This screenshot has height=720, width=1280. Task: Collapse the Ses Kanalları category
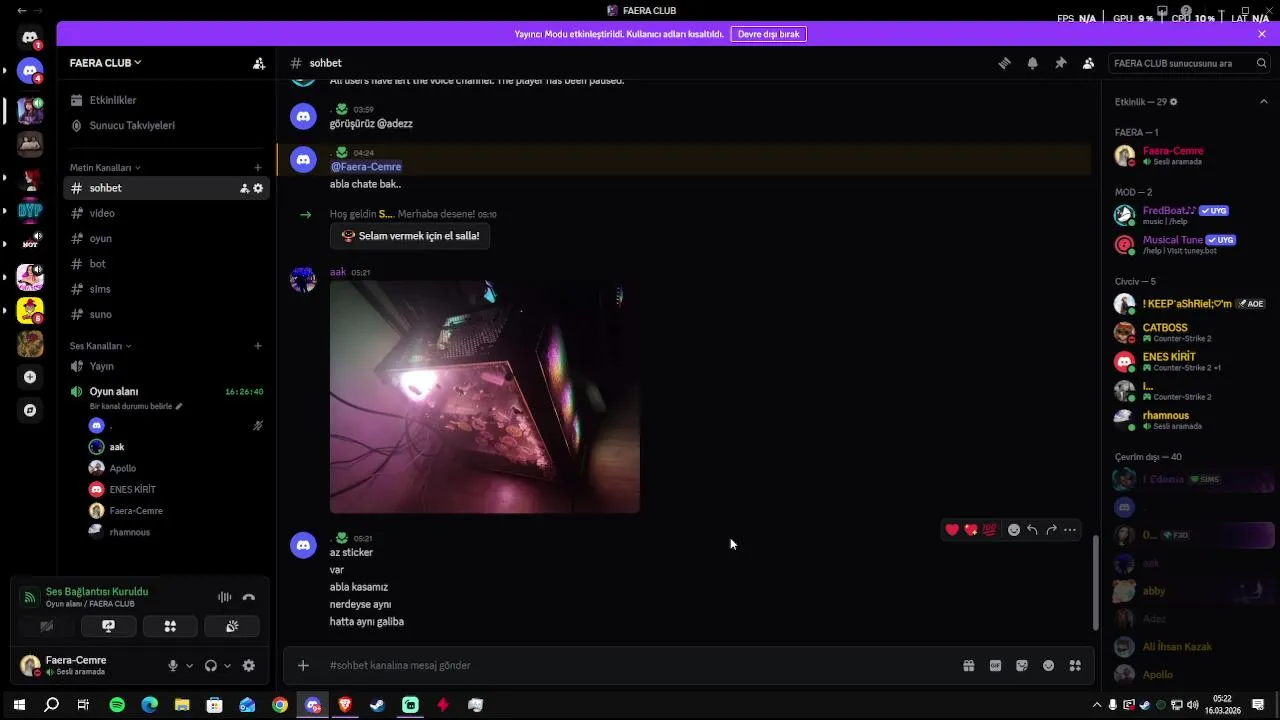[100, 346]
